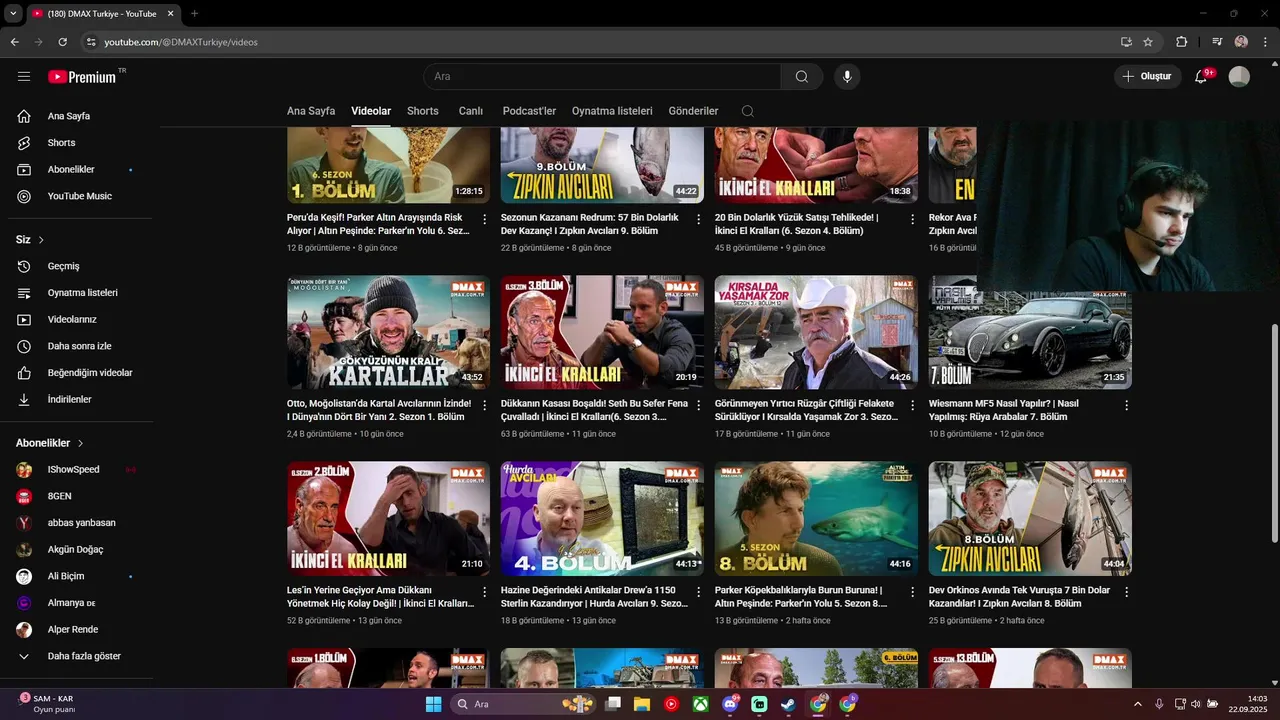Switch to channel Ana Sayfa tab
1280x720 pixels.
click(311, 111)
